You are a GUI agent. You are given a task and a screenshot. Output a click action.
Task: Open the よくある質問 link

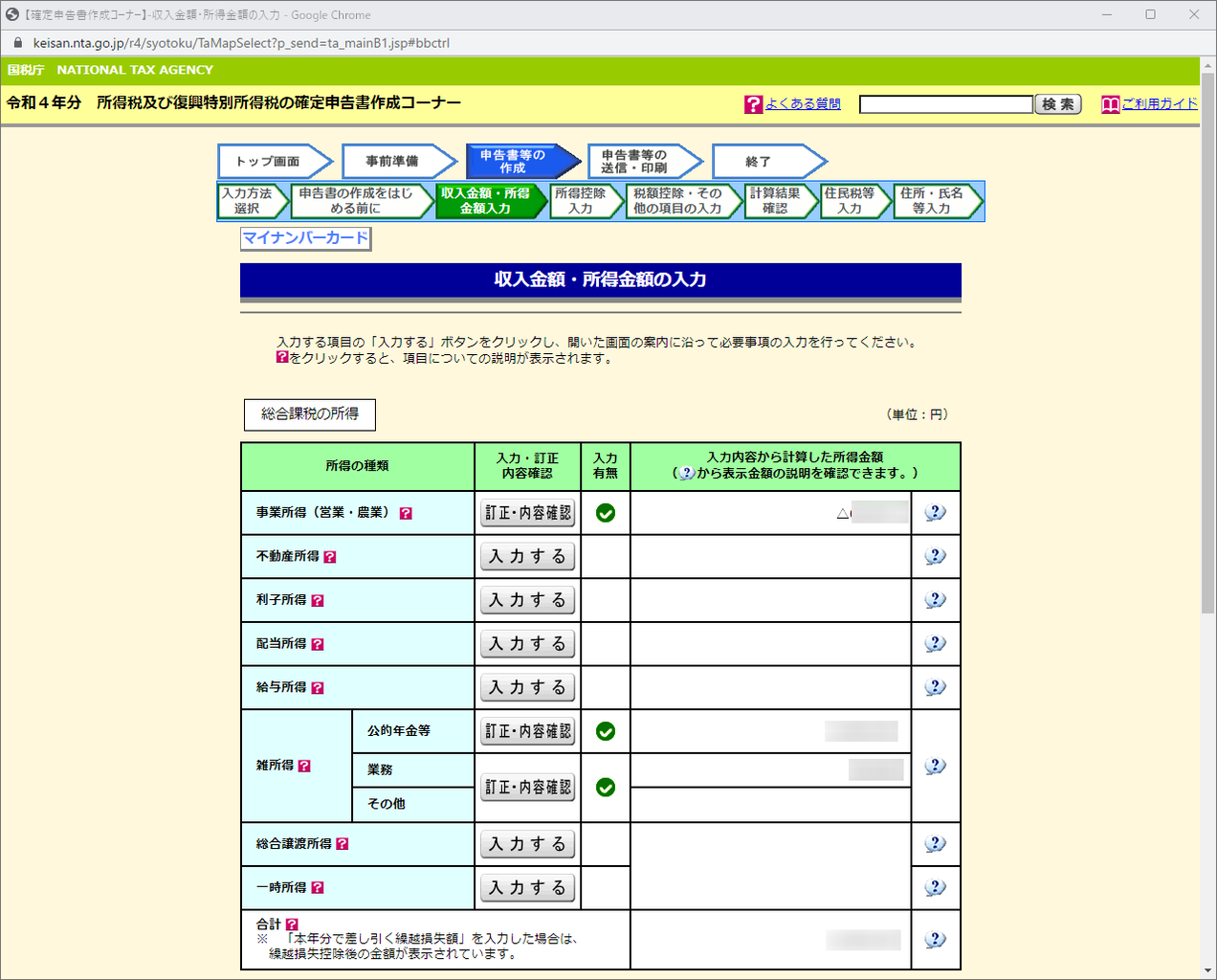click(x=803, y=104)
